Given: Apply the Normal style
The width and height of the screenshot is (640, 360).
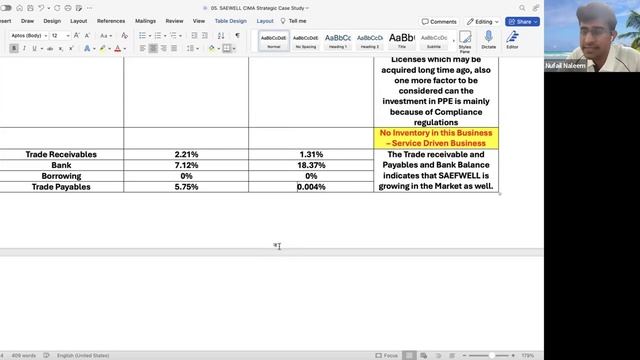Looking at the screenshot, I should point(273,41).
